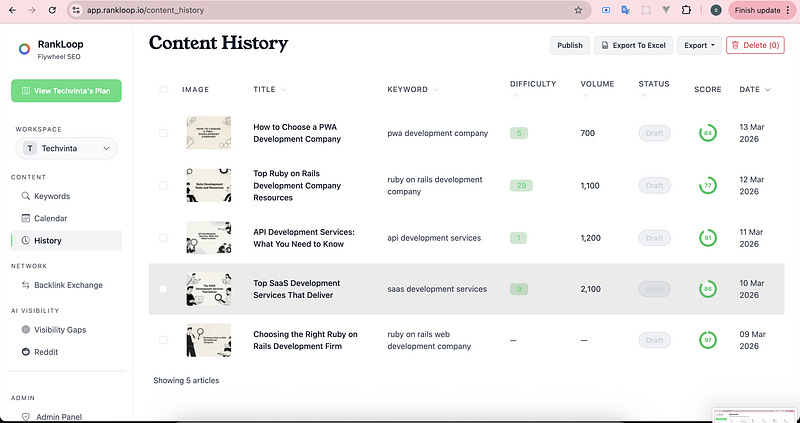This screenshot has height=423, width=800.
Task: Open the Export dropdown menu
Action: pos(698,45)
